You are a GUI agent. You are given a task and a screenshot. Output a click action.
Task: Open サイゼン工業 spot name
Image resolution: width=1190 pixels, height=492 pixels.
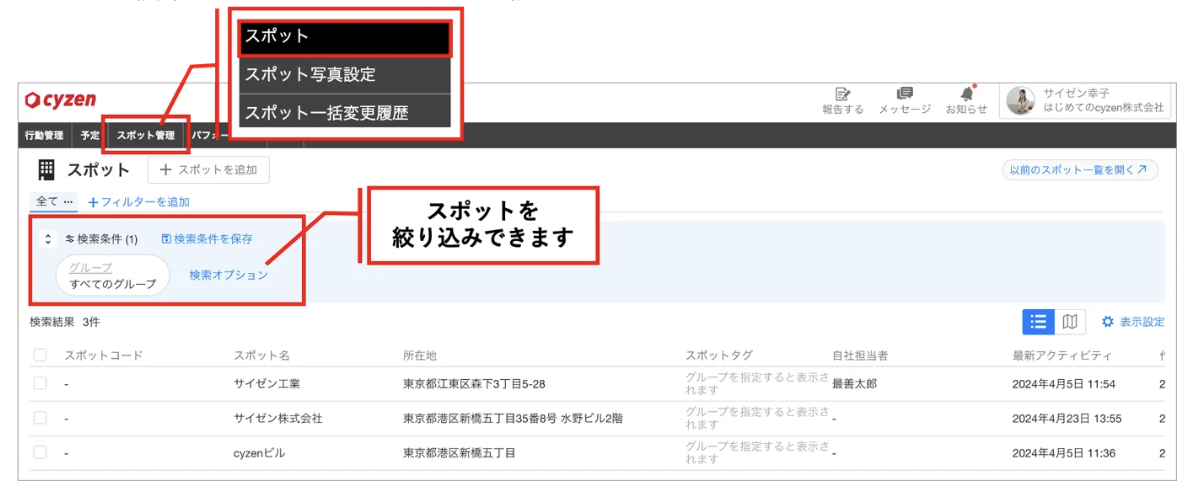(x=267, y=383)
